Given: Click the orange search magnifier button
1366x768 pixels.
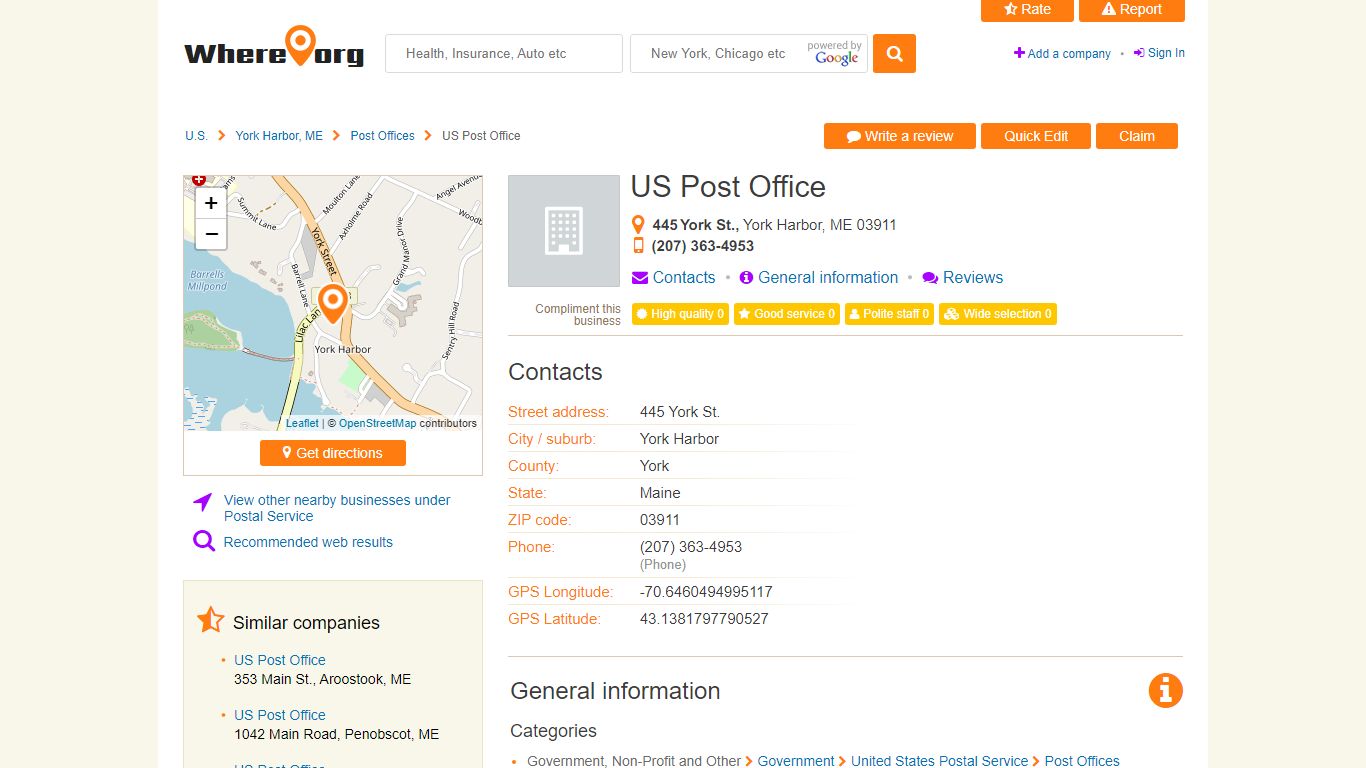Looking at the screenshot, I should (894, 54).
